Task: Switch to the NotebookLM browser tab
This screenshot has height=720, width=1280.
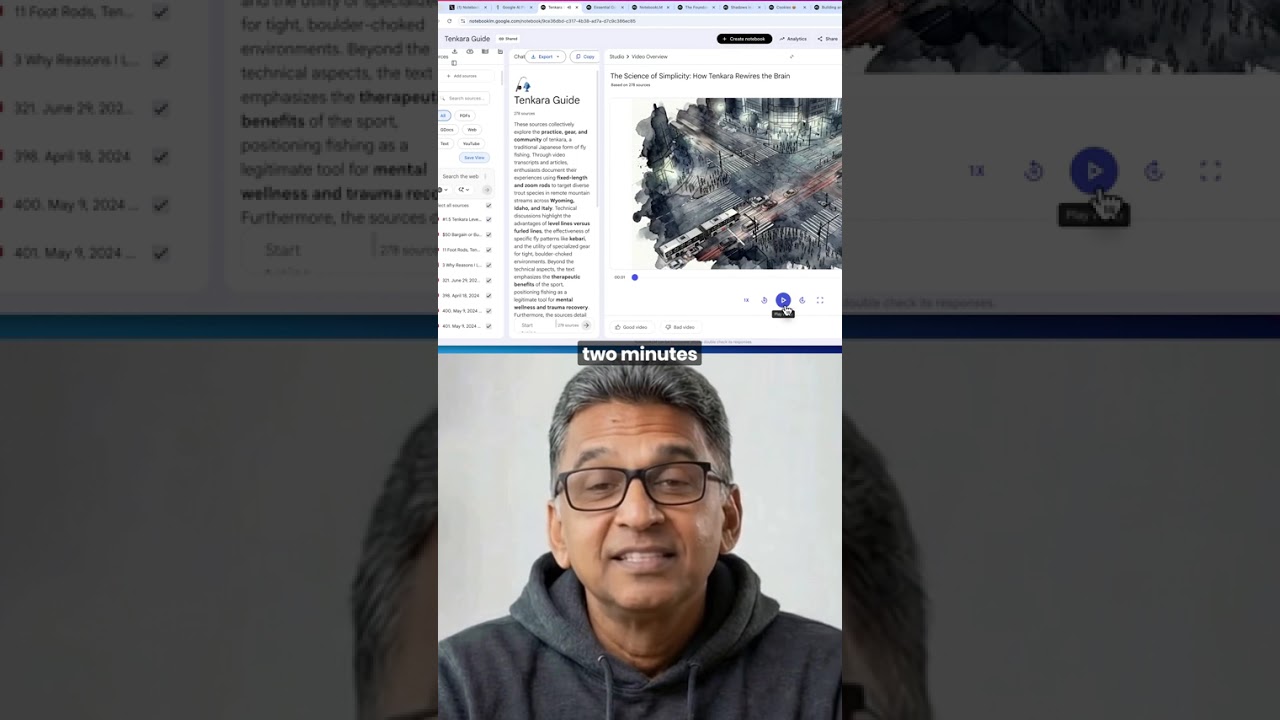Action: [x=651, y=7]
